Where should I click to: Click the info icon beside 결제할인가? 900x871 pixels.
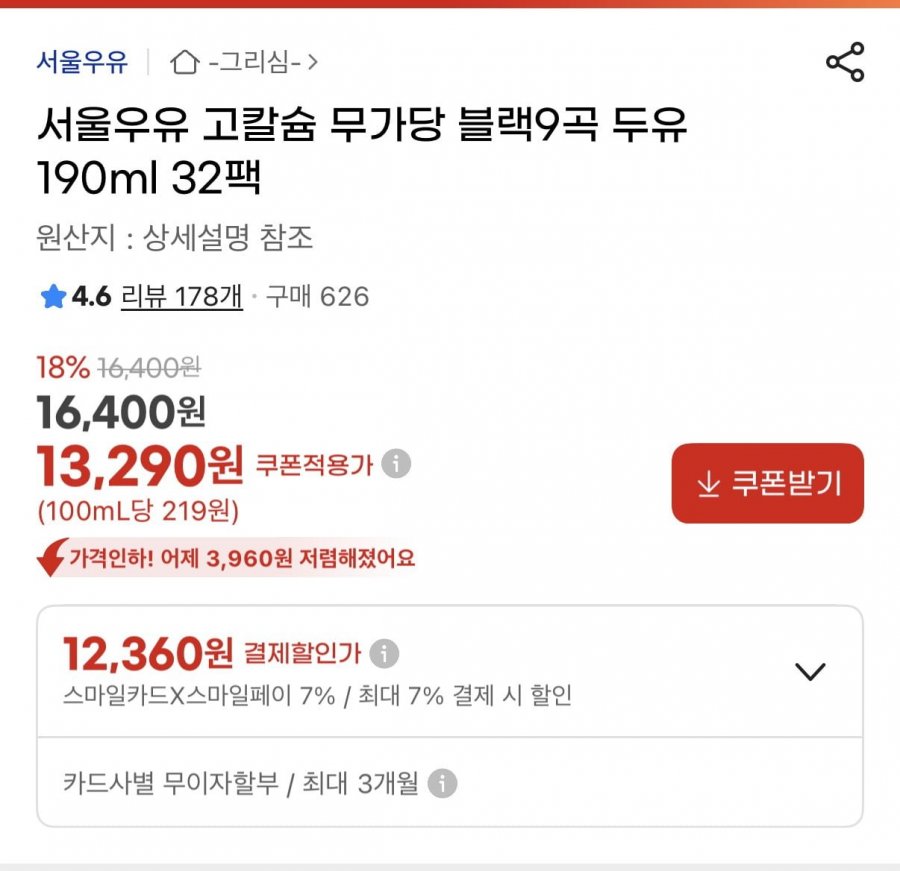384,654
